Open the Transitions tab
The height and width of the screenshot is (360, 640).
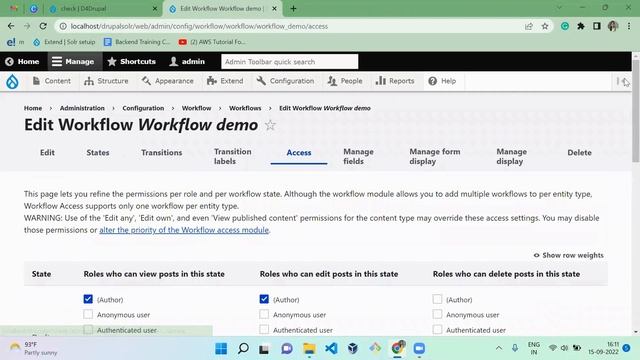162,153
